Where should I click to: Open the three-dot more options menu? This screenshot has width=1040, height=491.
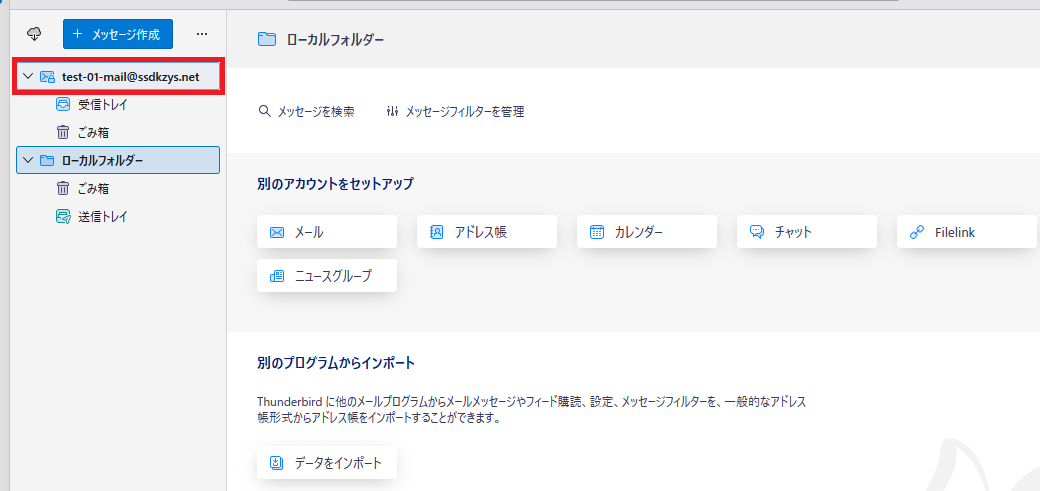[x=201, y=34]
